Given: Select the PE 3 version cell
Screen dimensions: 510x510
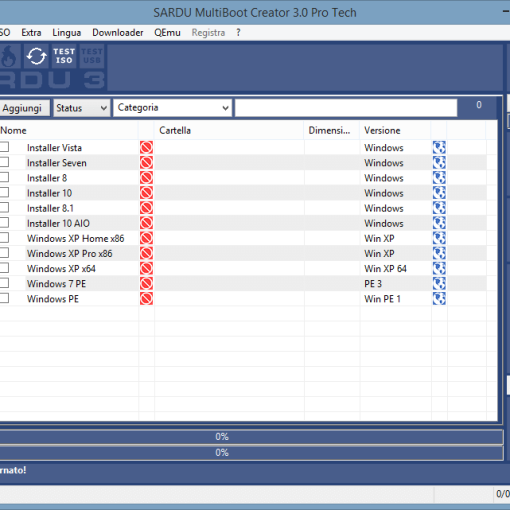Looking at the screenshot, I should (373, 284).
